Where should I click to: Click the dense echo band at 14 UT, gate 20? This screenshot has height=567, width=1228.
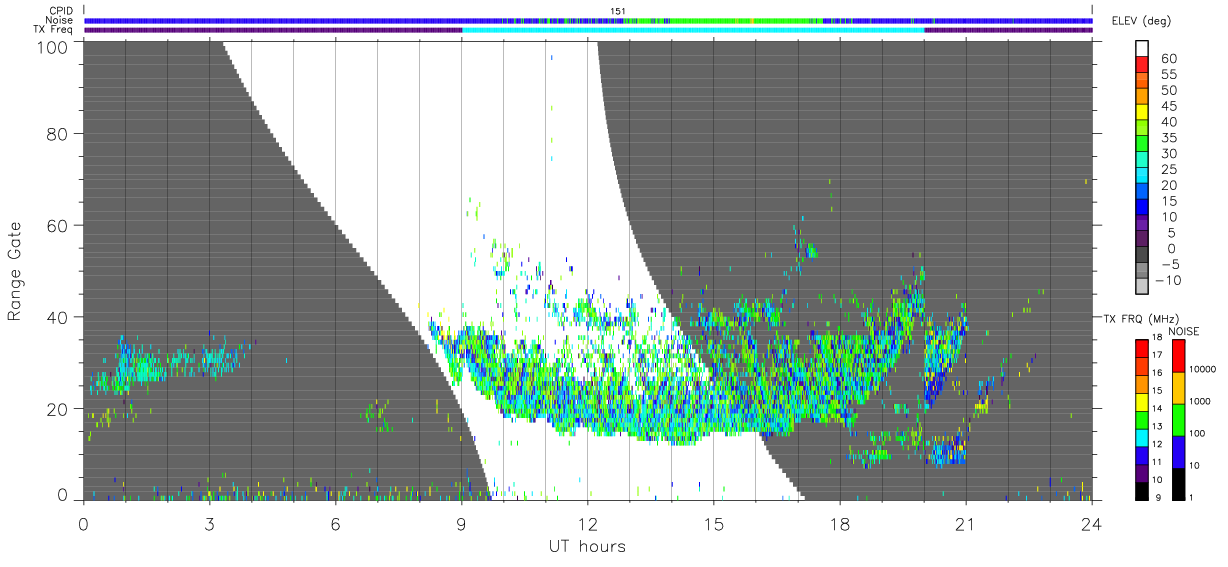671,408
